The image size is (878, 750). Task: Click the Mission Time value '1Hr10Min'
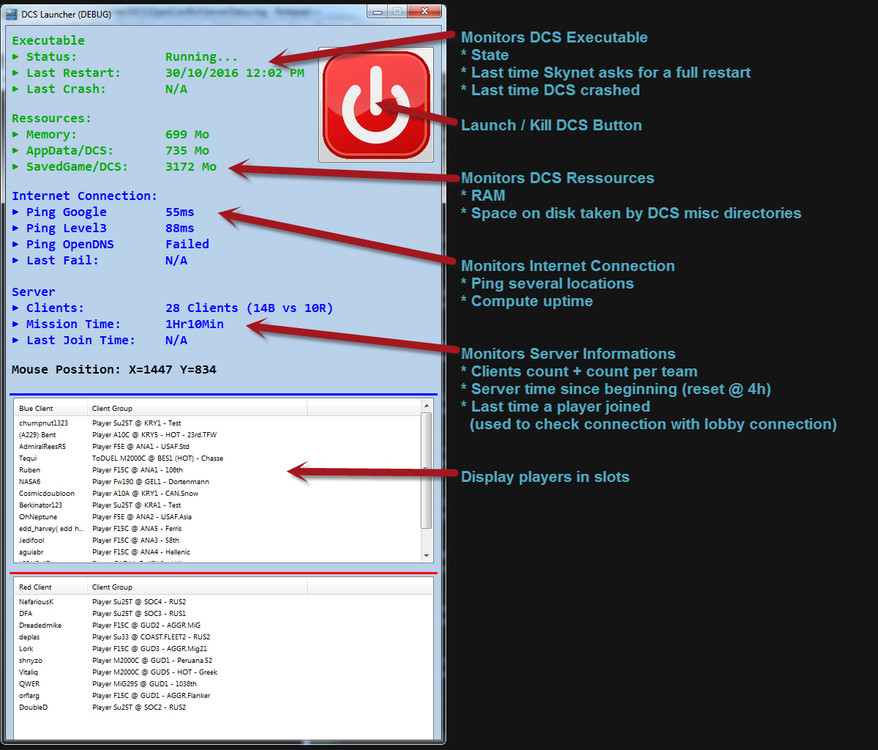coord(194,325)
